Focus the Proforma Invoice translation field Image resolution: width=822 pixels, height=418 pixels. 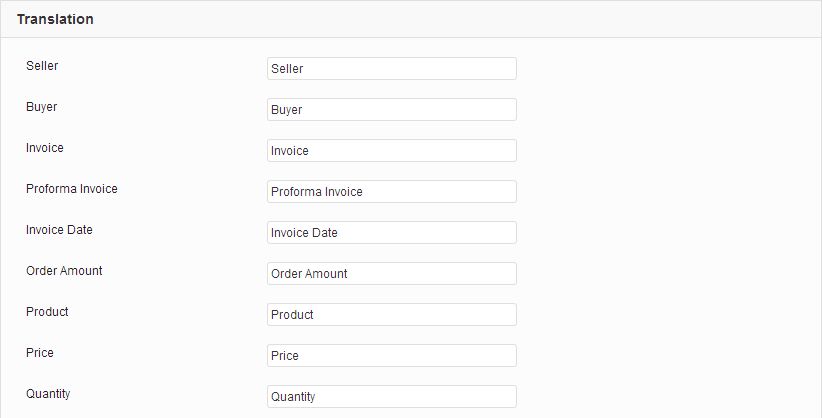click(392, 191)
